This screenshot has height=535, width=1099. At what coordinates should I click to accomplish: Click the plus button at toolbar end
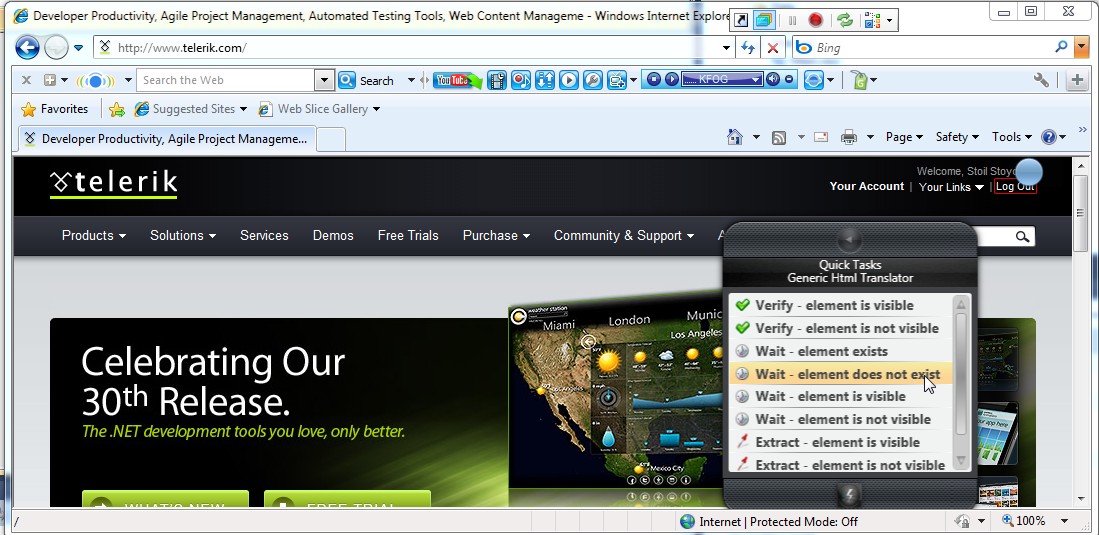[1078, 80]
